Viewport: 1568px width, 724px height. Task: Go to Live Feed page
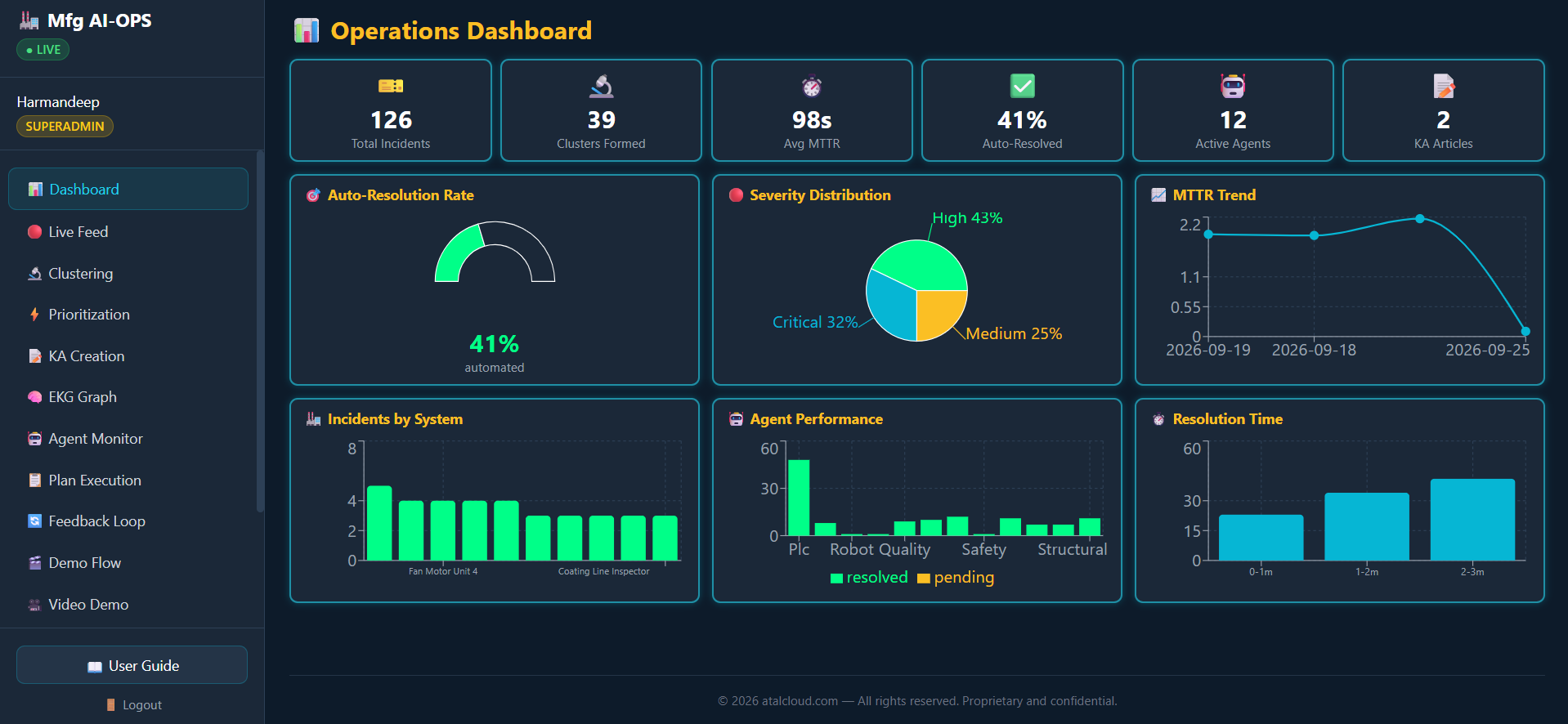(128, 231)
